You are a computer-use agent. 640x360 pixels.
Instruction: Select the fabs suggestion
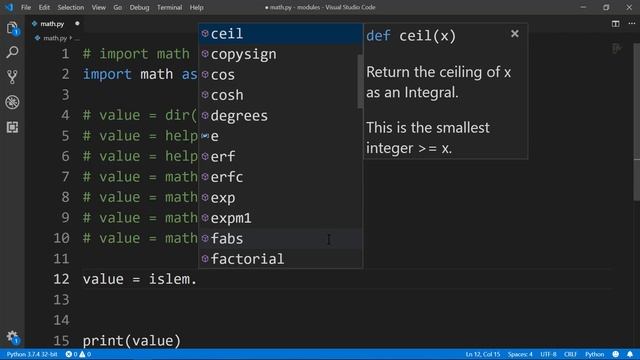[x=280, y=238]
